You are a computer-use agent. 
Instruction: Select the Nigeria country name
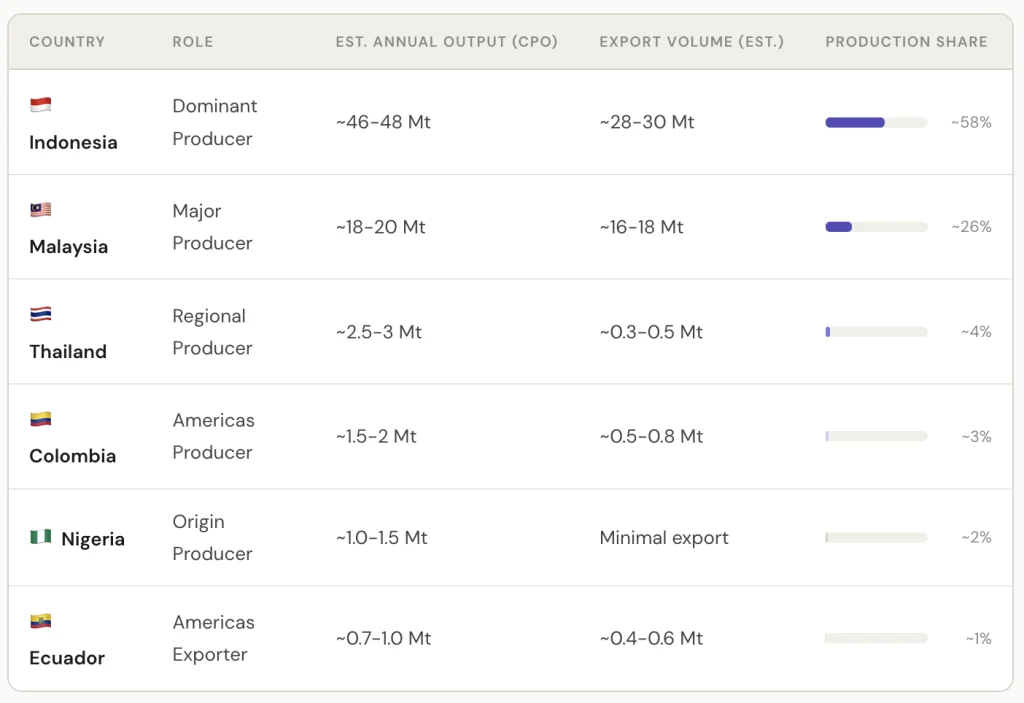[x=93, y=539]
